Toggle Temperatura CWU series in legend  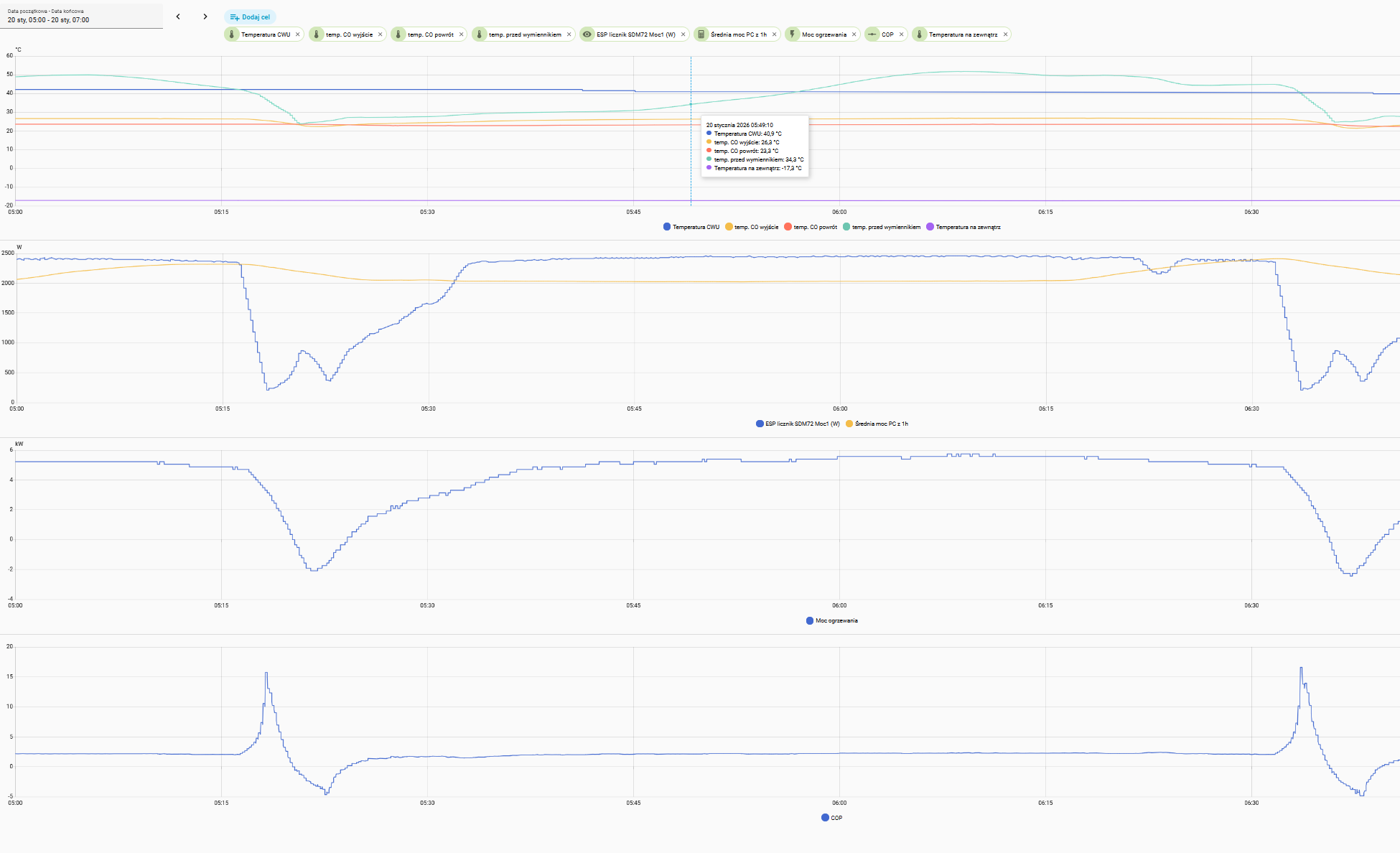pos(691,227)
